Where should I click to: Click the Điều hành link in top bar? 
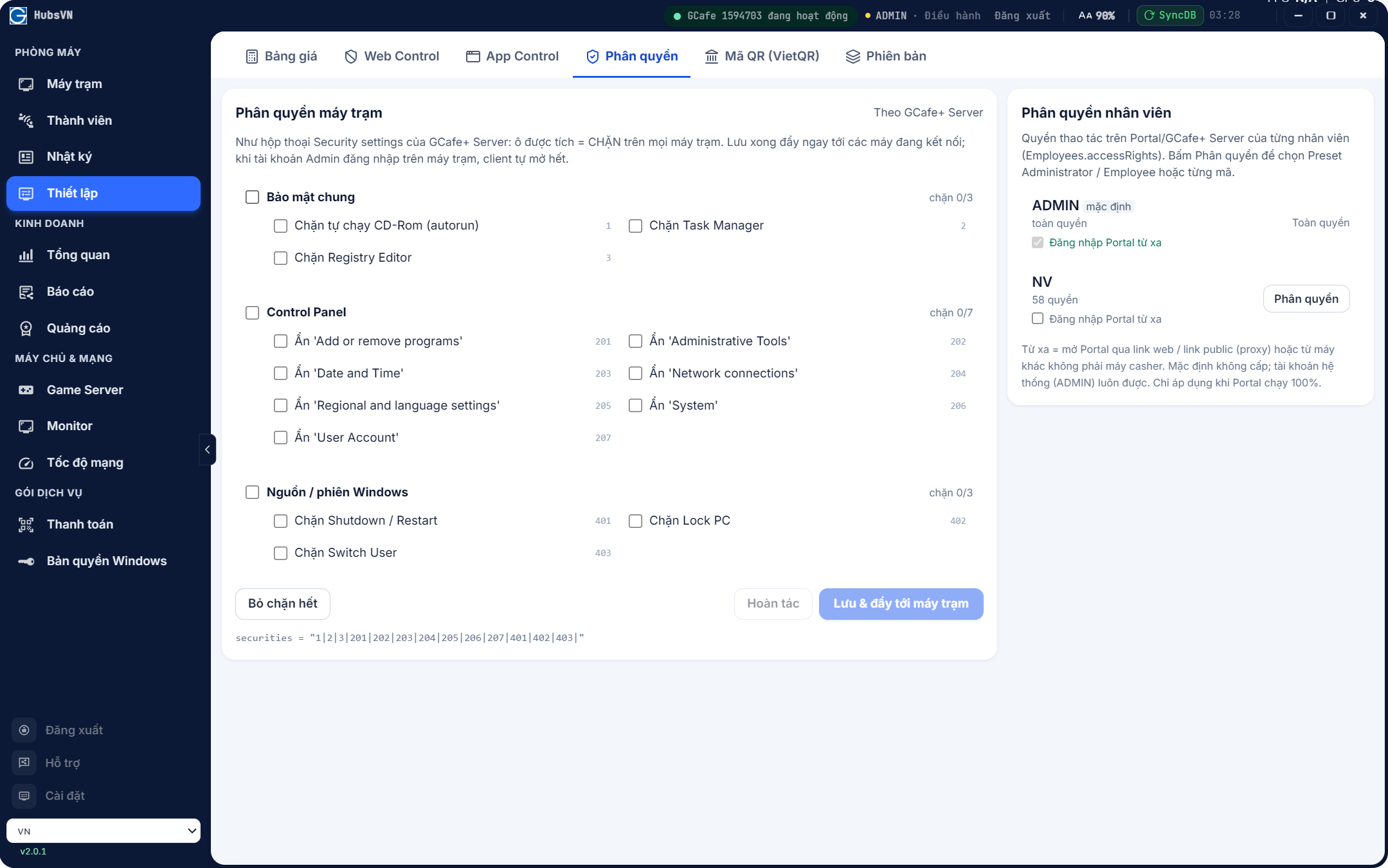coord(952,15)
